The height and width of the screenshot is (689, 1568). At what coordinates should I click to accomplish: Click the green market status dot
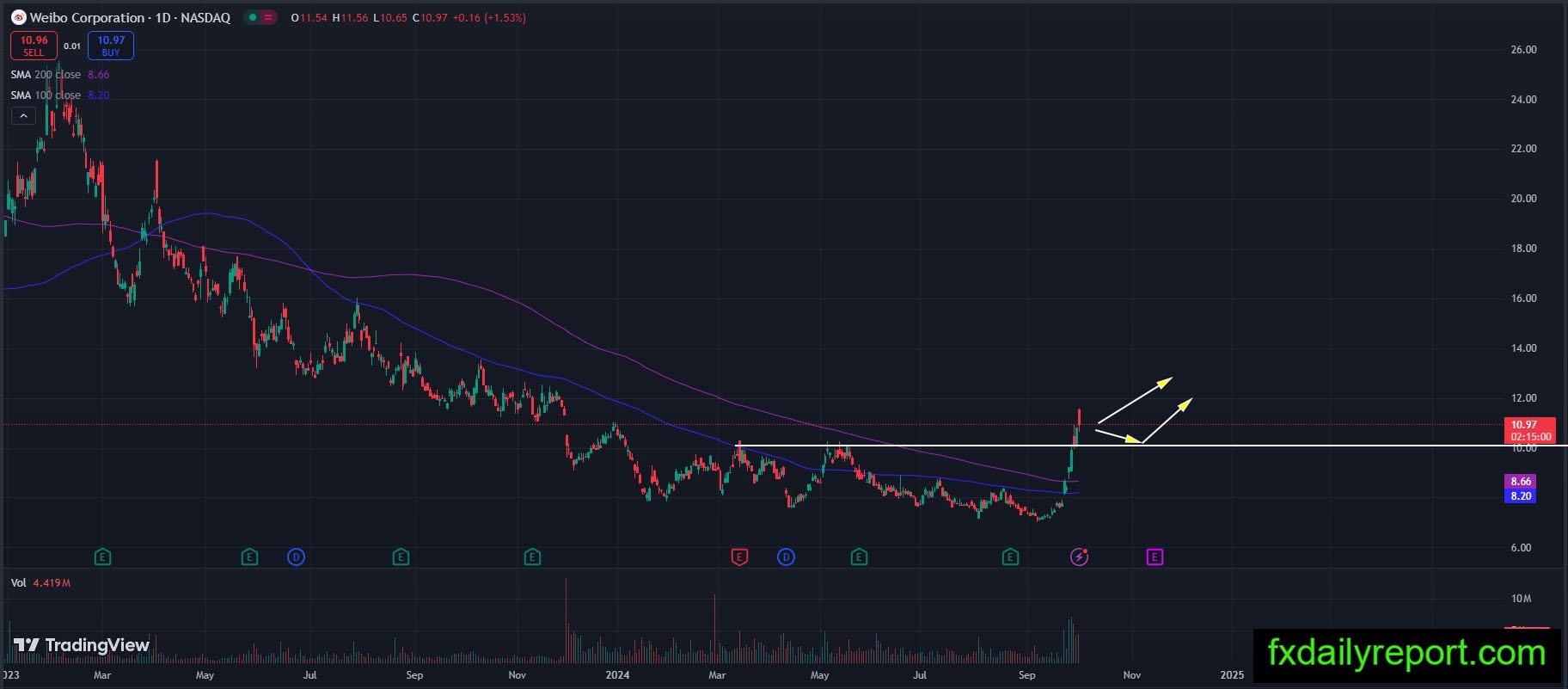click(251, 17)
